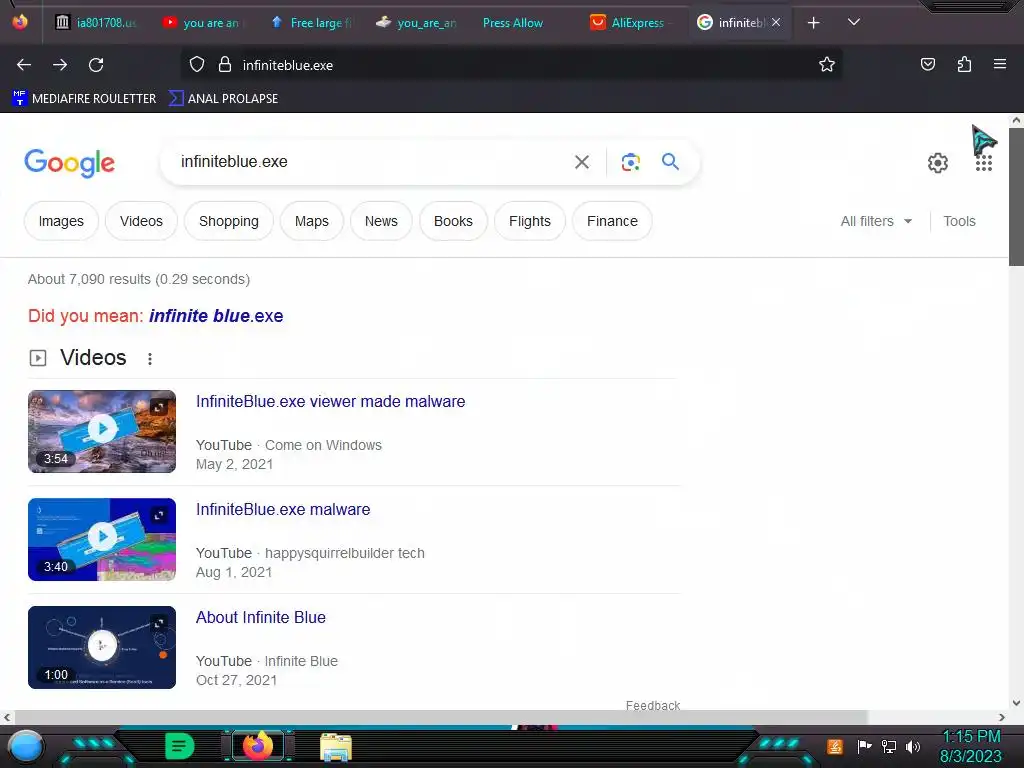Switch to the AliExpress tab
The image size is (1024, 768).
coord(630,23)
